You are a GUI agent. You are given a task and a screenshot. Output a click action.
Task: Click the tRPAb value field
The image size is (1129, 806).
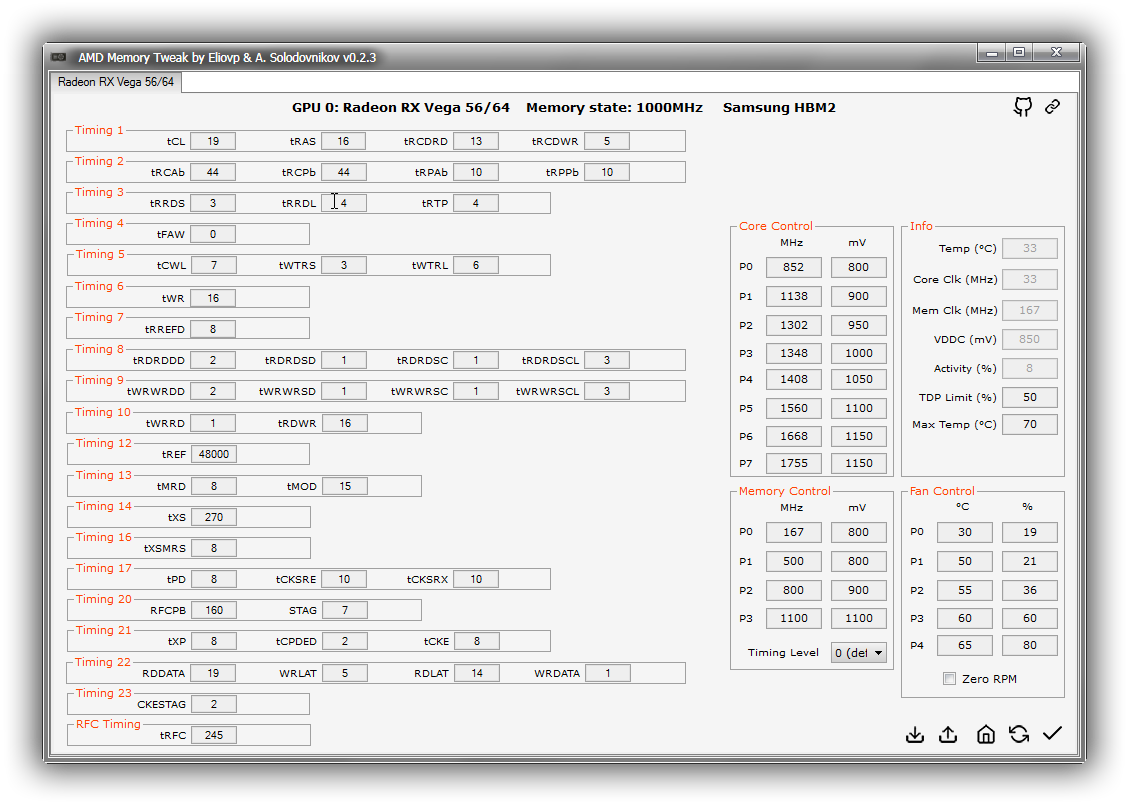click(476, 172)
